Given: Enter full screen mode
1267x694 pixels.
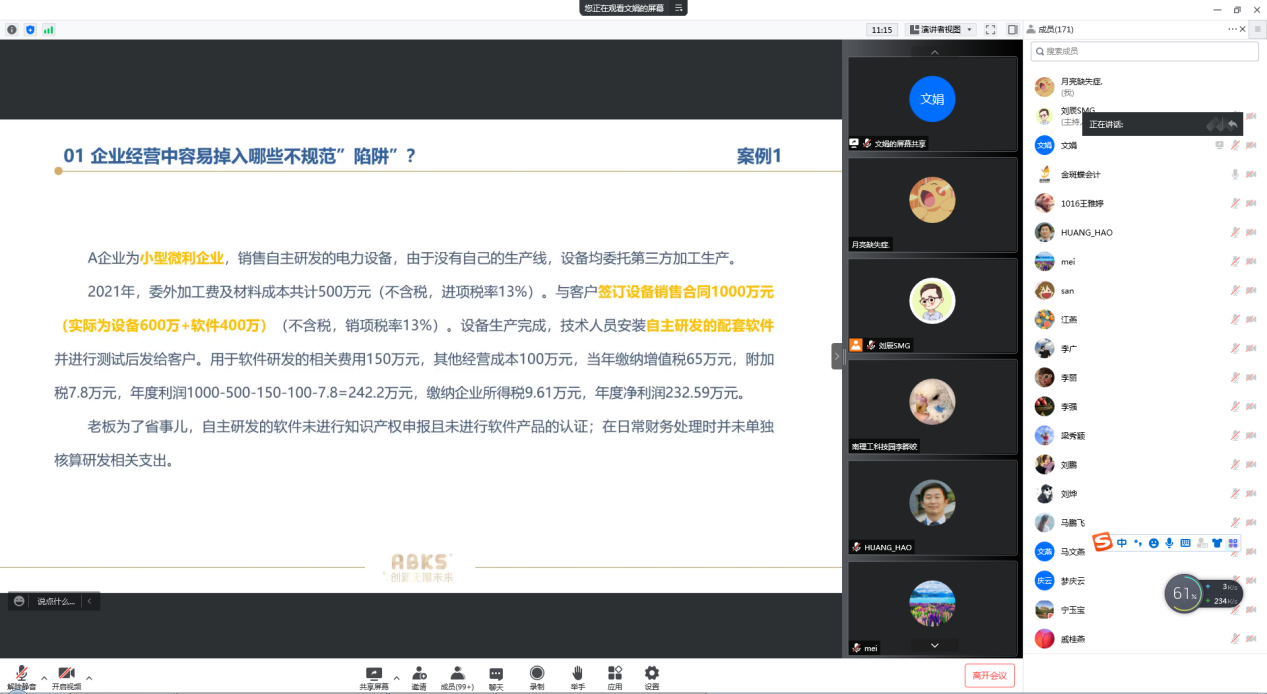Looking at the screenshot, I should click(990, 30).
